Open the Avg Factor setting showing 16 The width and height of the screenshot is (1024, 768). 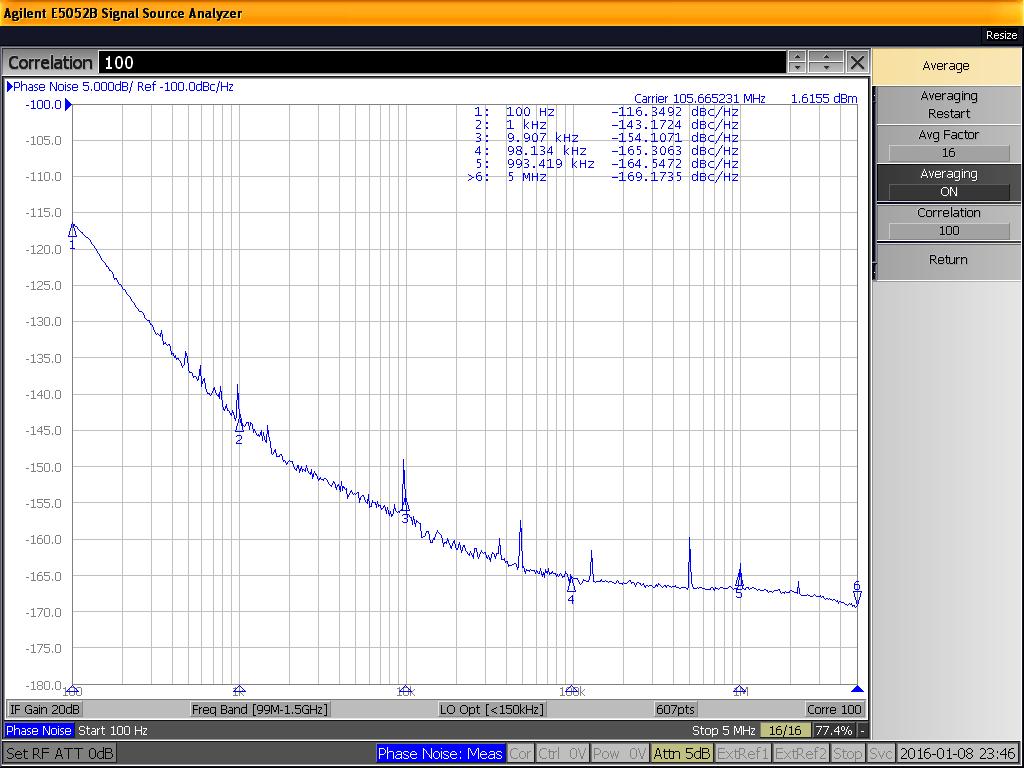pos(948,144)
